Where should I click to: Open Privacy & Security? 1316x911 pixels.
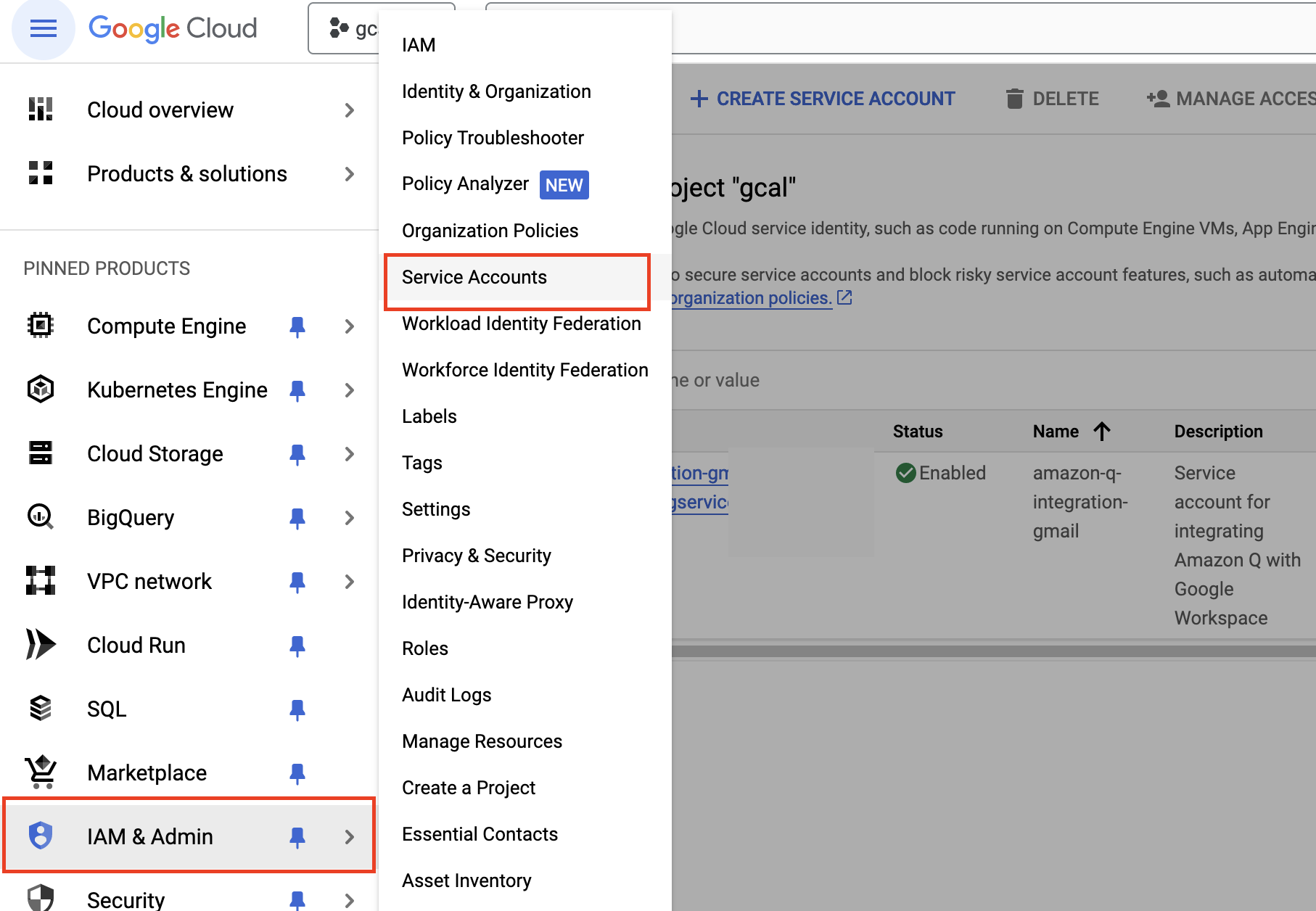tap(525, 556)
